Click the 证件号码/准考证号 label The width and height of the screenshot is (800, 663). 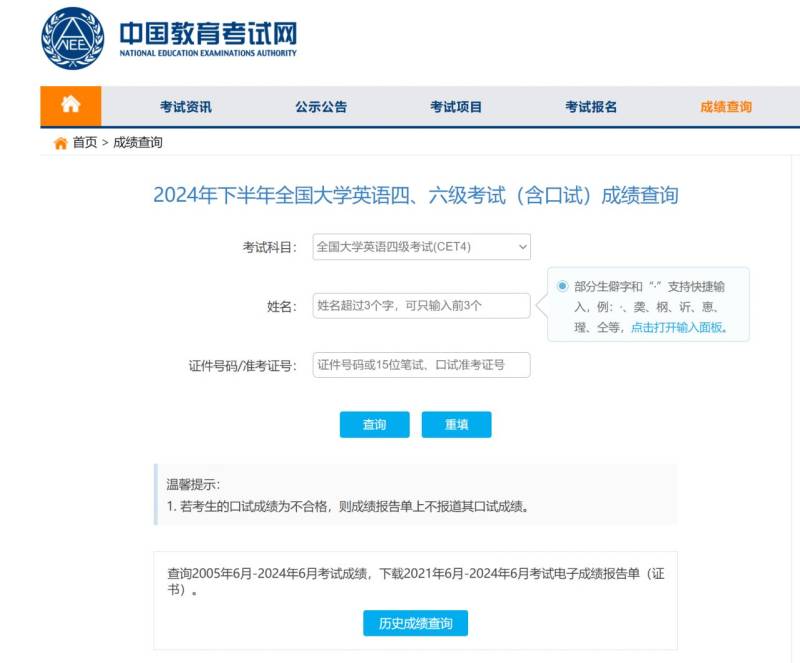click(242, 366)
